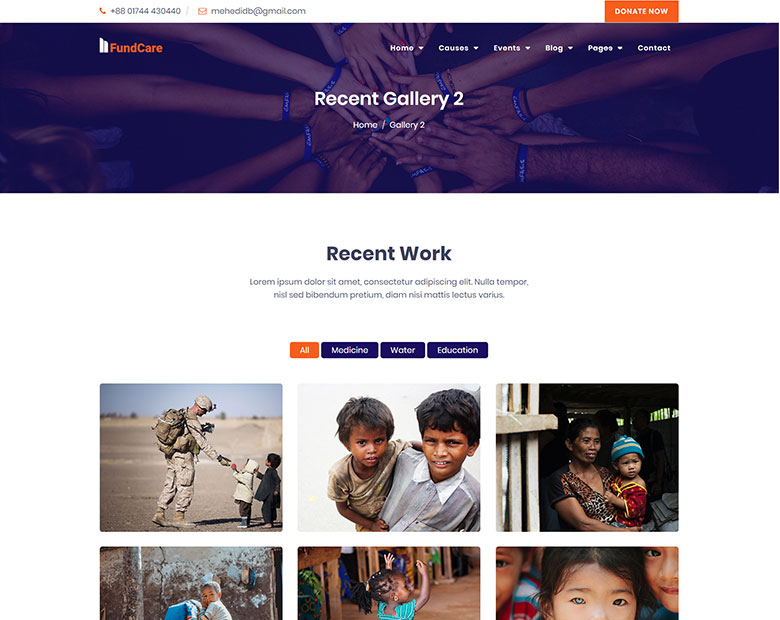The image size is (780, 620).
Task: Click the envelope email icon
Action: tap(202, 11)
